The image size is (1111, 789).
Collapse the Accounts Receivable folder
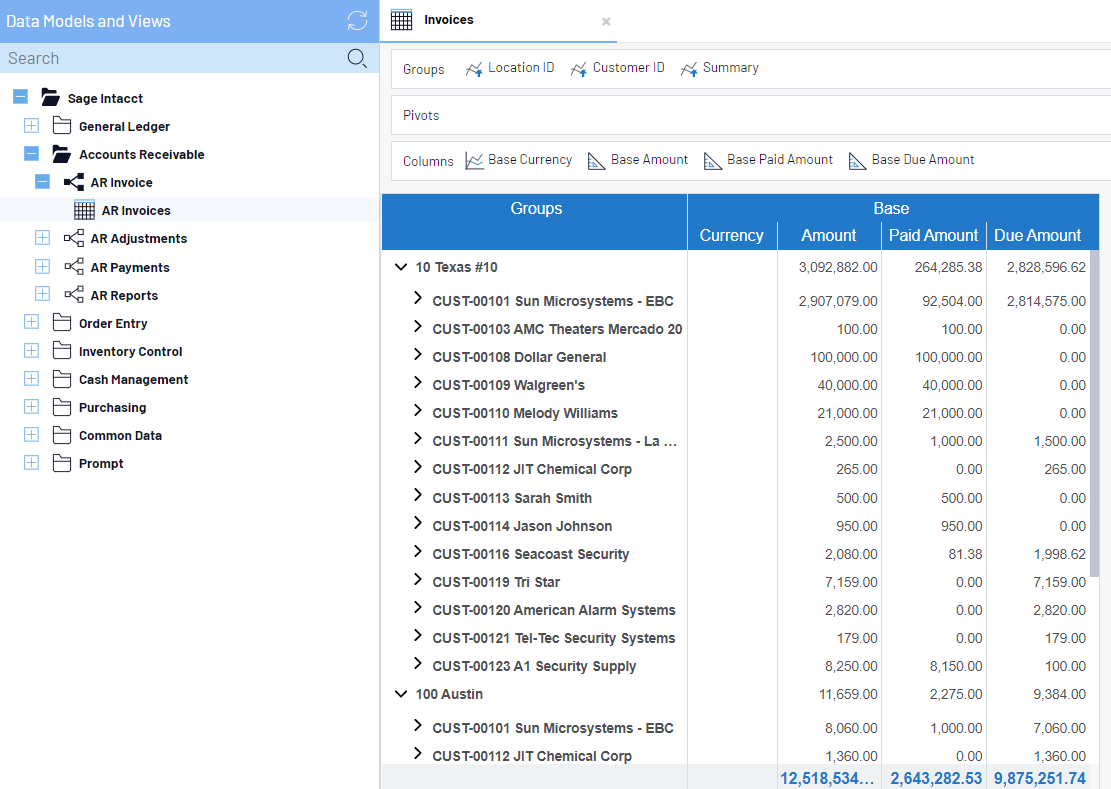coord(31,154)
